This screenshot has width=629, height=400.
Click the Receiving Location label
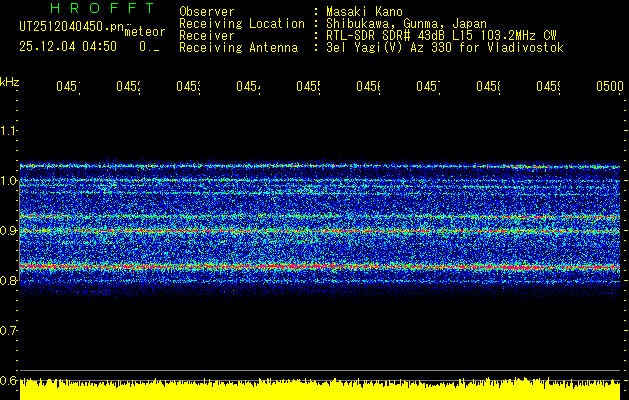point(242,24)
